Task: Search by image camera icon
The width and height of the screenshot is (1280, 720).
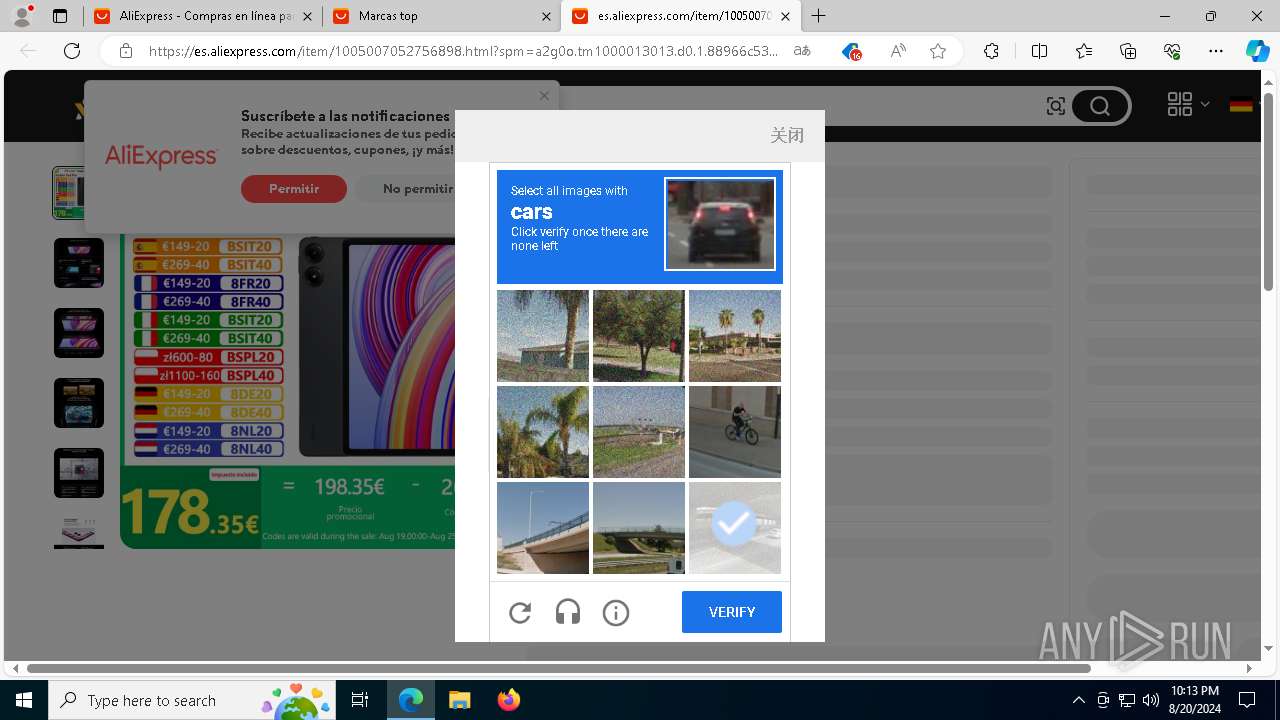Action: tap(1056, 106)
